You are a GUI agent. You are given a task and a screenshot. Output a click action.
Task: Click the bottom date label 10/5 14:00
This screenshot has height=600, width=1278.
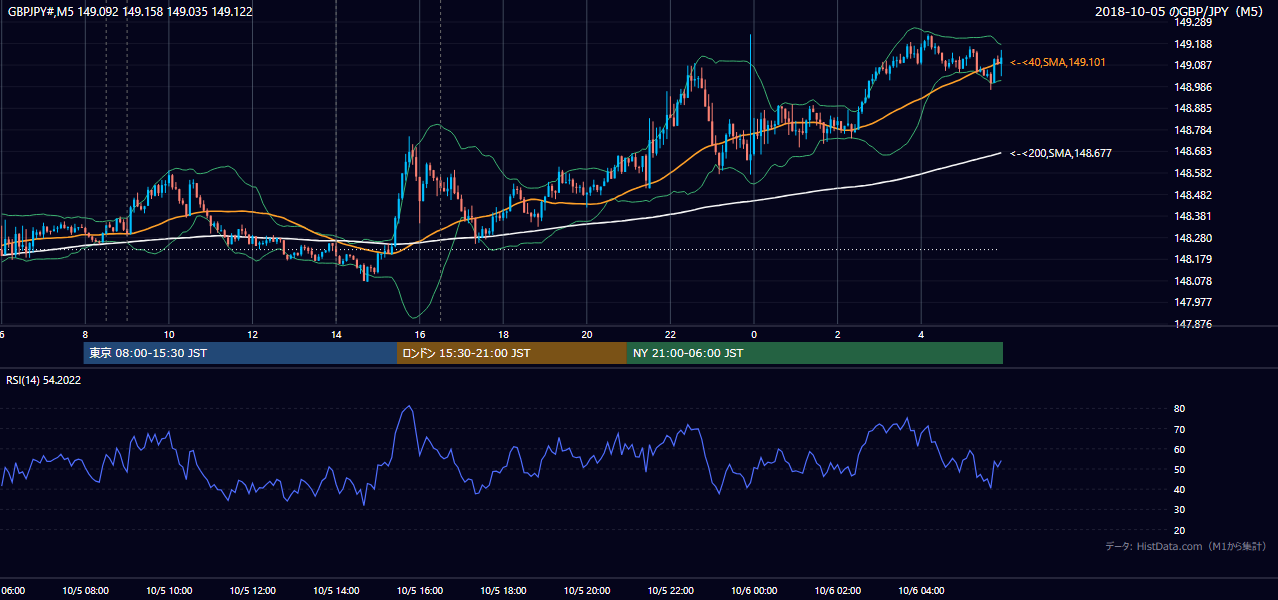[336, 590]
